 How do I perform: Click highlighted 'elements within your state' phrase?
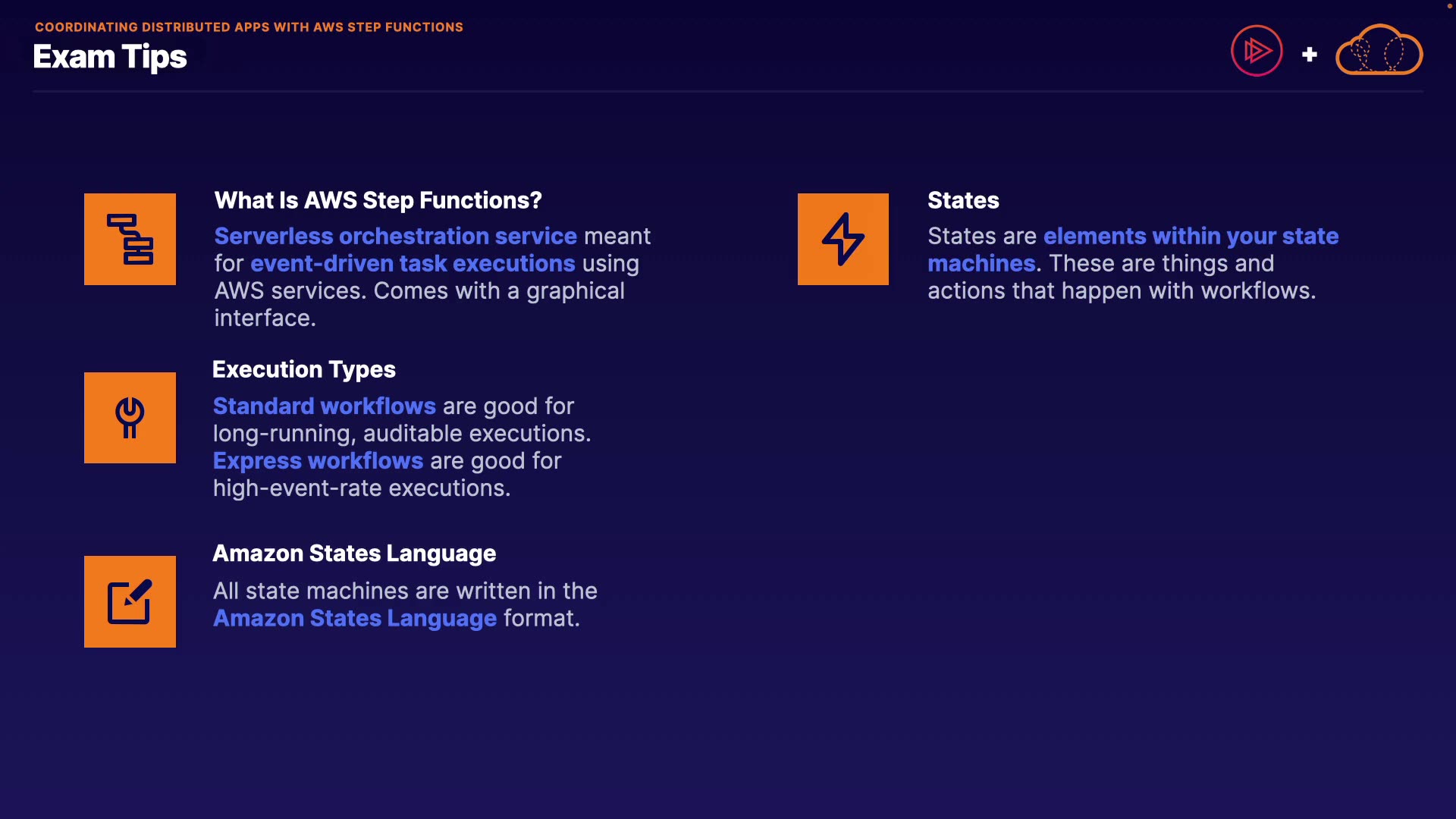[x=1191, y=236]
